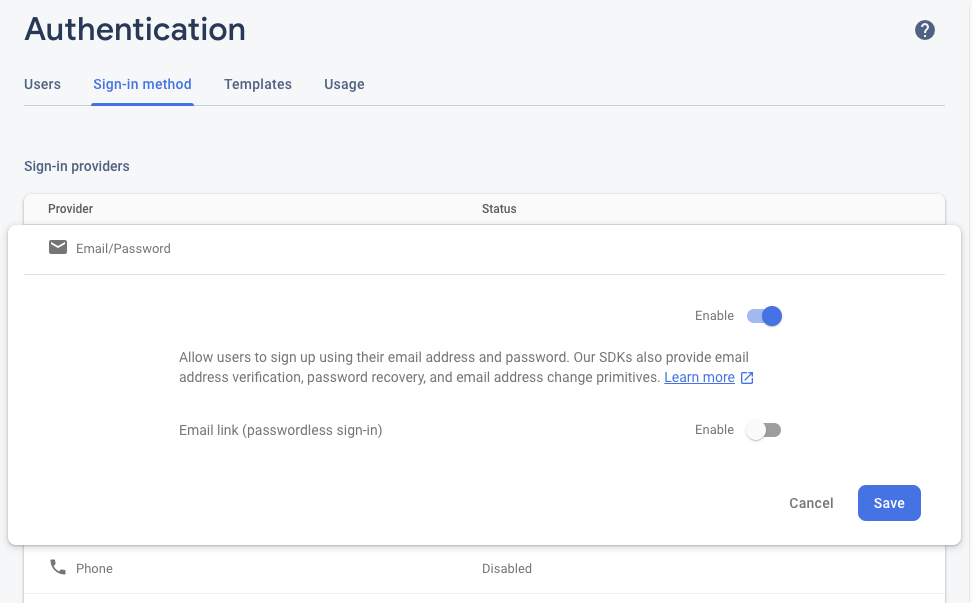Enable the Email link passwordless toggle
Image resolution: width=972 pixels, height=603 pixels.
[x=764, y=430]
